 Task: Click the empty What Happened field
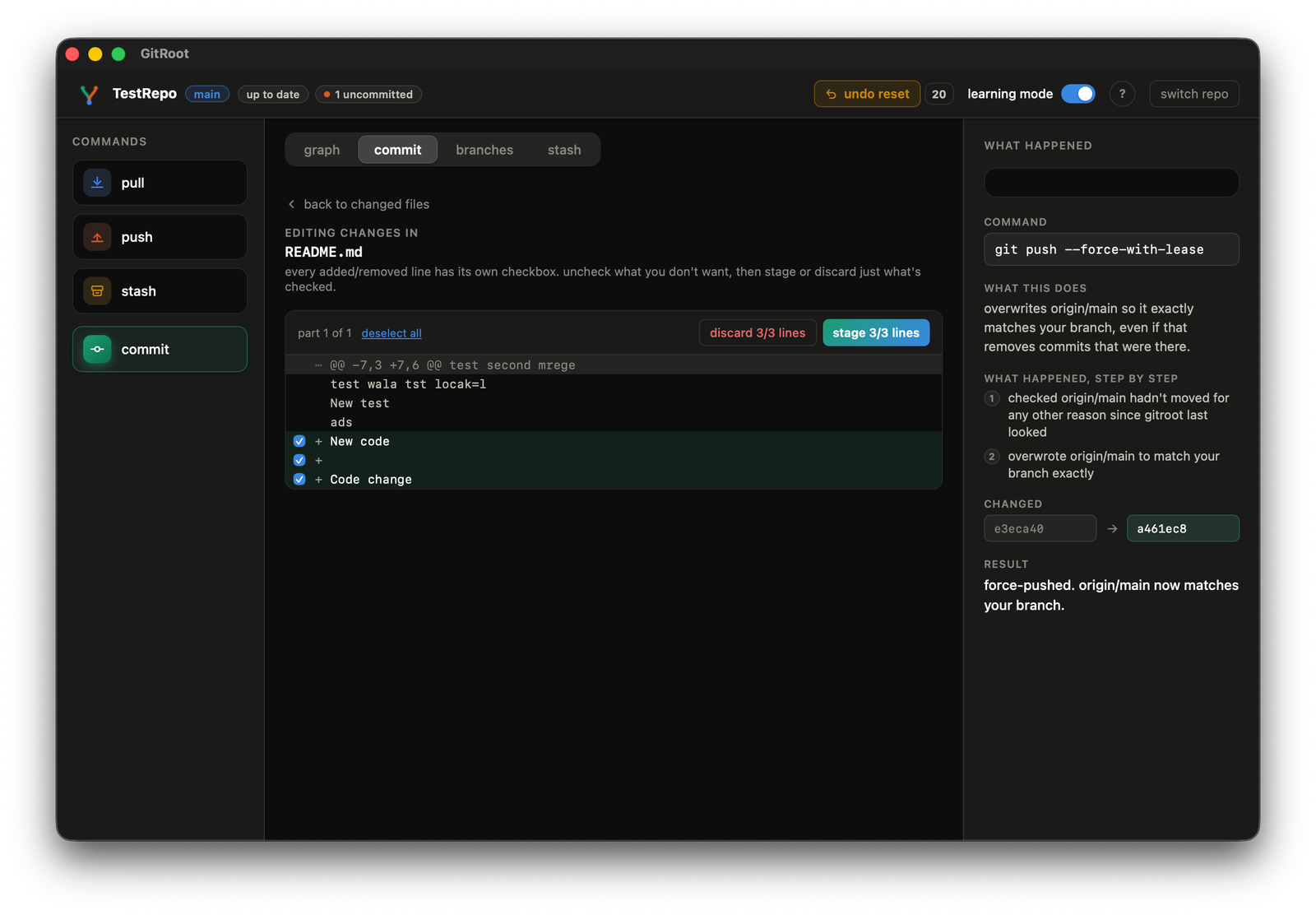[1111, 183]
